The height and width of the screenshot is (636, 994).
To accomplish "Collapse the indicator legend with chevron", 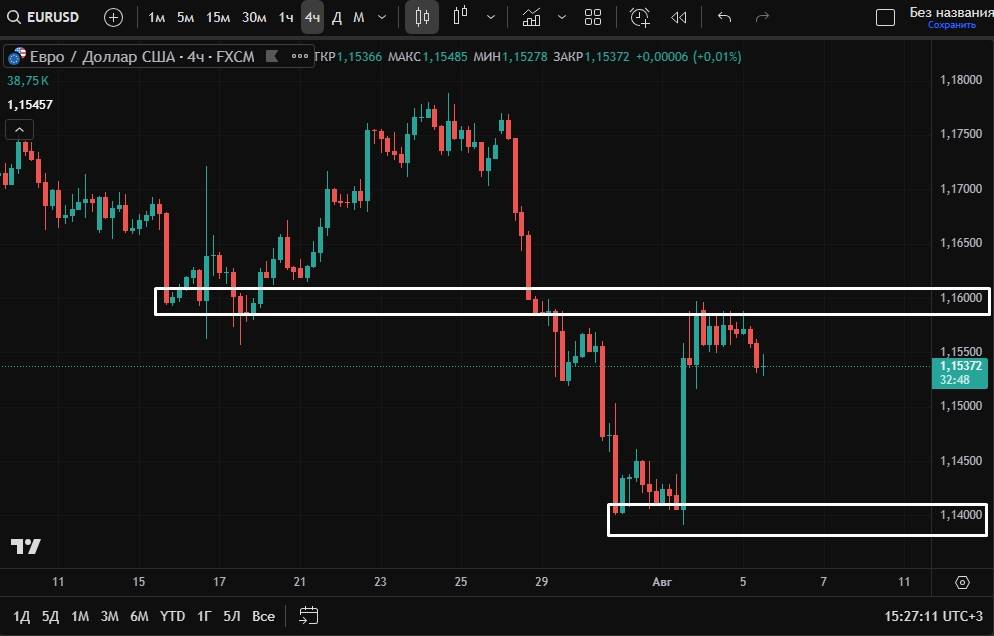I will (x=19, y=129).
